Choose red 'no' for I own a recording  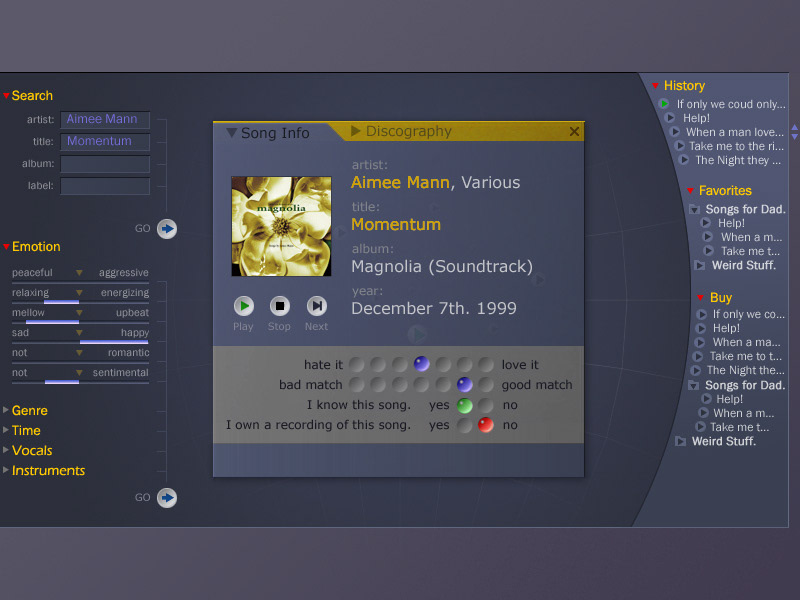tap(486, 425)
